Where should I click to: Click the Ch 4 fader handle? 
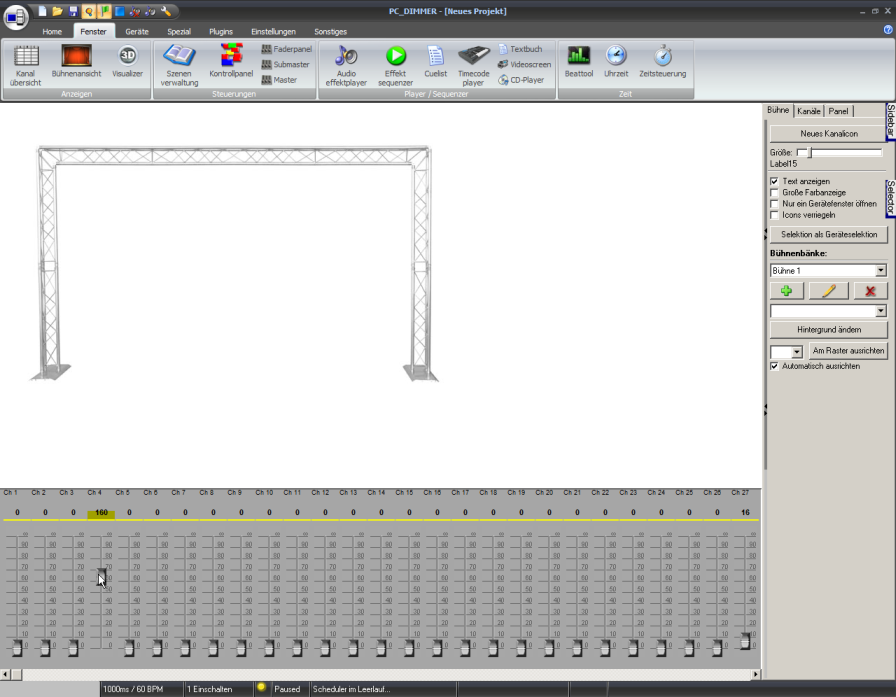coord(101,576)
